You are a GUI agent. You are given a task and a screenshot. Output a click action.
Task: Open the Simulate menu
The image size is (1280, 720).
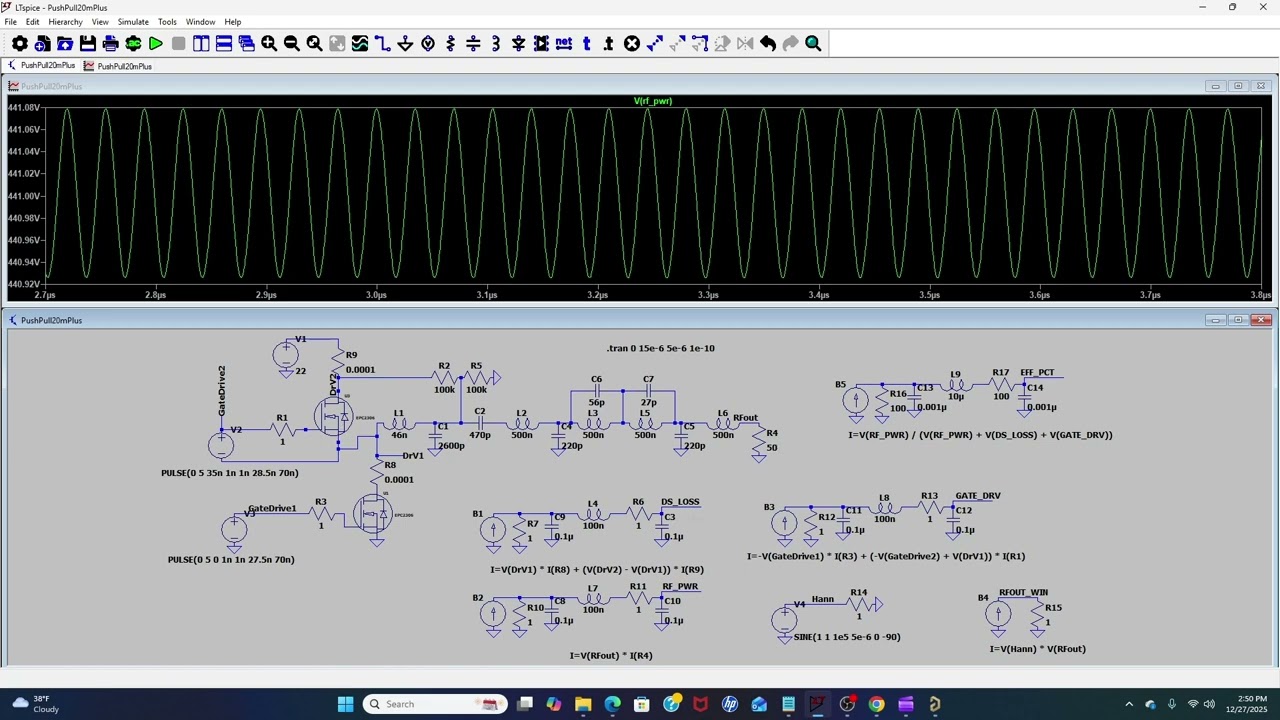(133, 21)
